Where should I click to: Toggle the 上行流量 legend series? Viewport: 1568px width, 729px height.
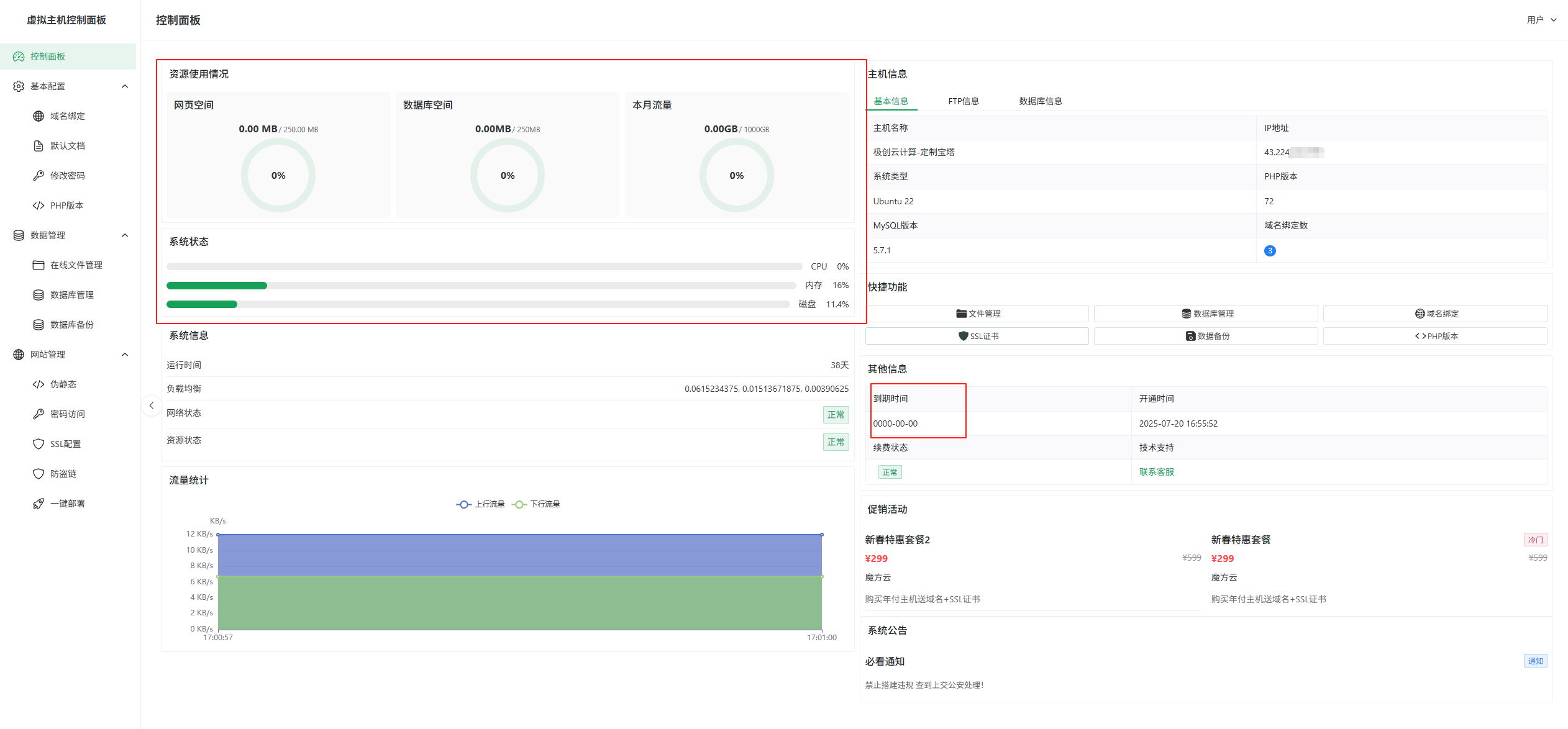[480, 504]
